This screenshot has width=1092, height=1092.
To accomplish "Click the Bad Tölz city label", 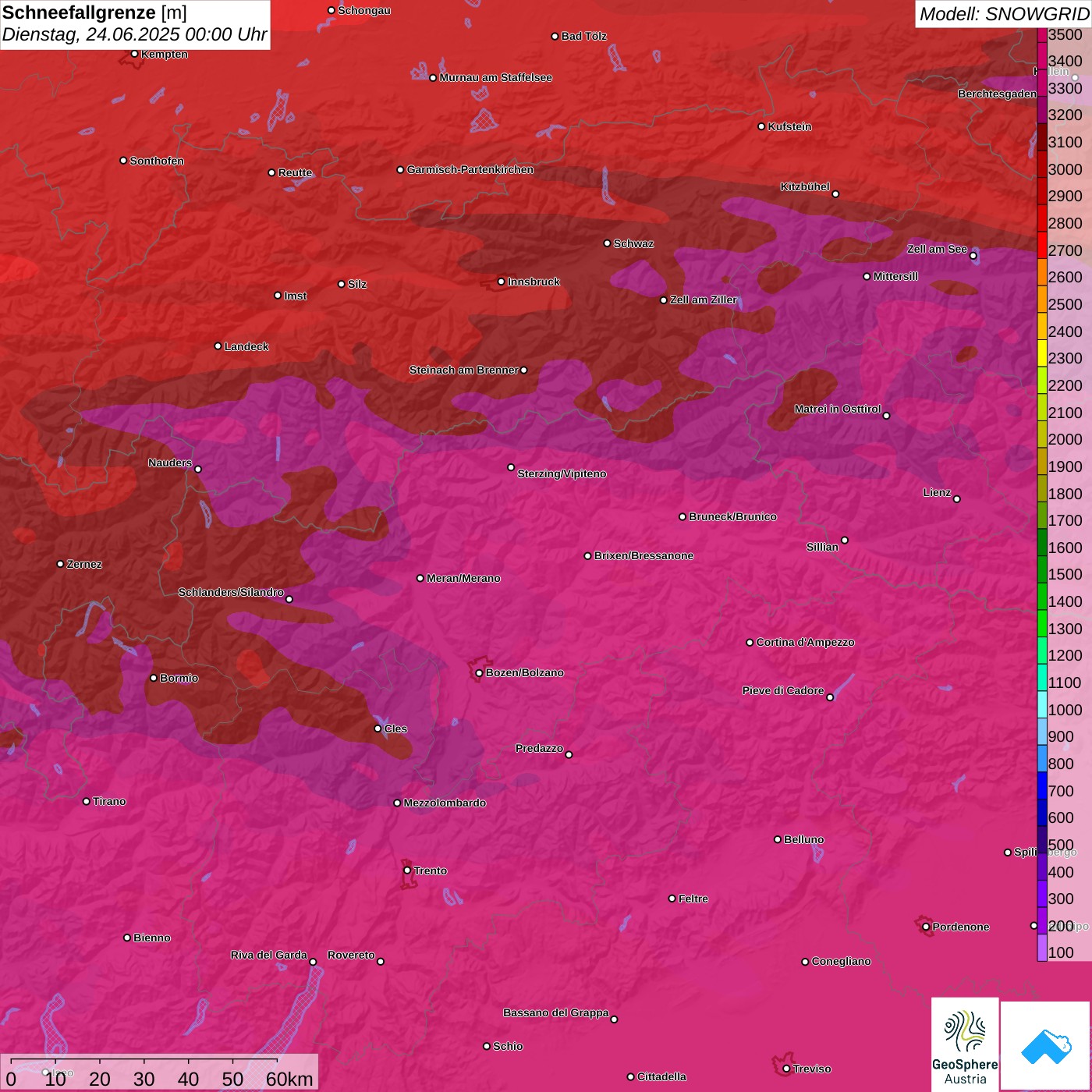I will [x=583, y=36].
